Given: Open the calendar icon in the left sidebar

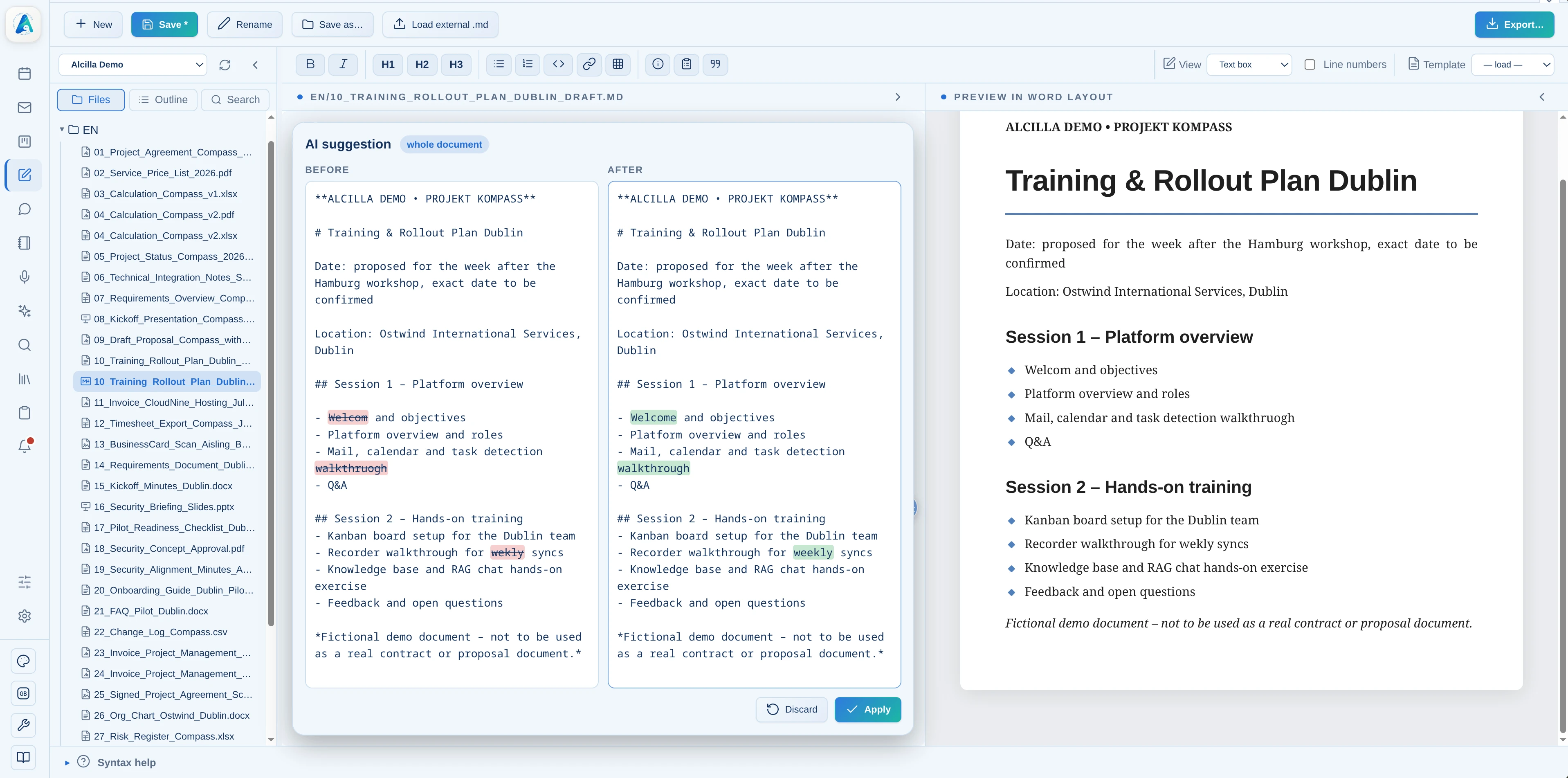Looking at the screenshot, I should pyautogui.click(x=25, y=74).
